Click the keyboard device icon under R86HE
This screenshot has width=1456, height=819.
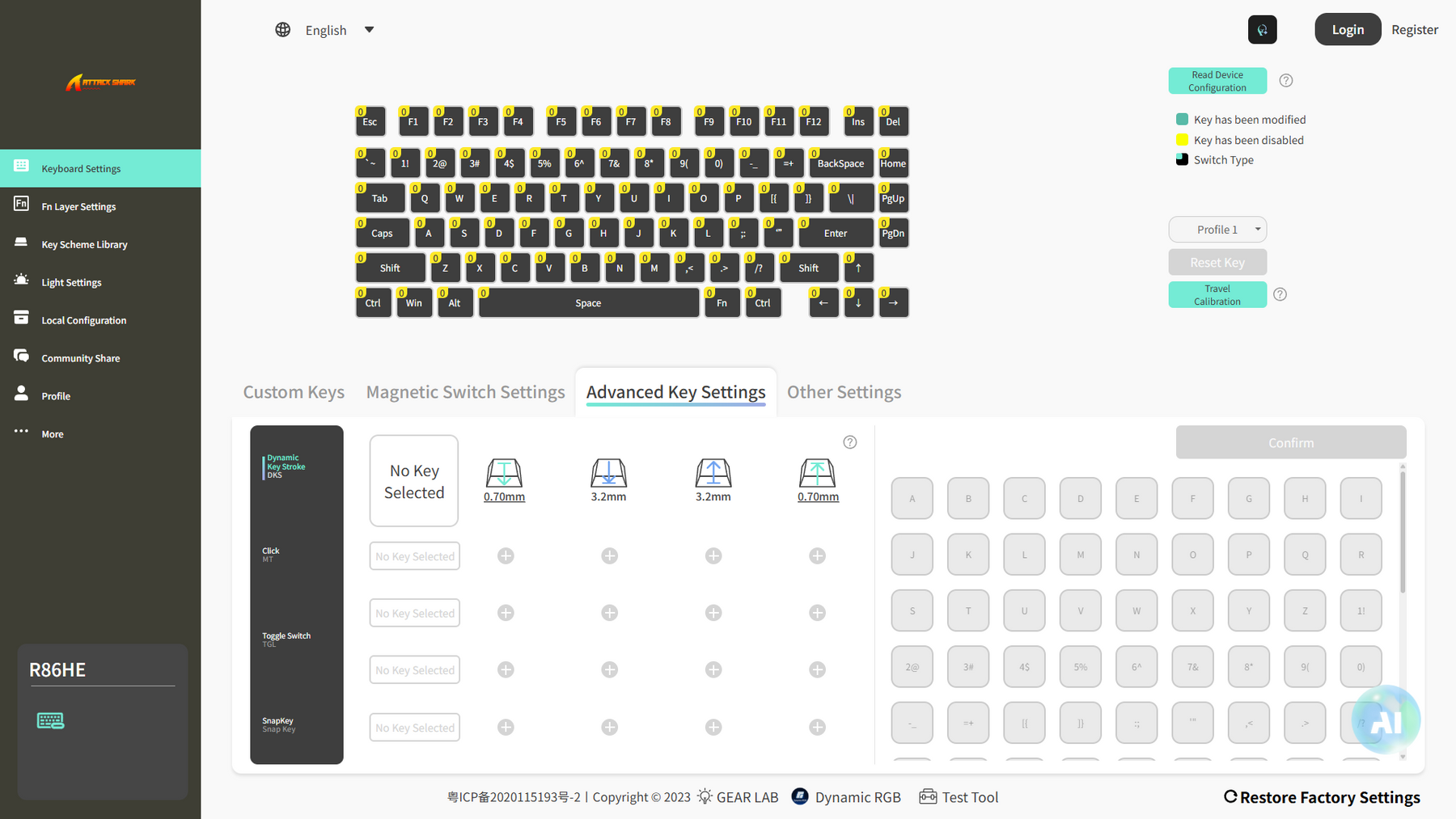pos(50,720)
